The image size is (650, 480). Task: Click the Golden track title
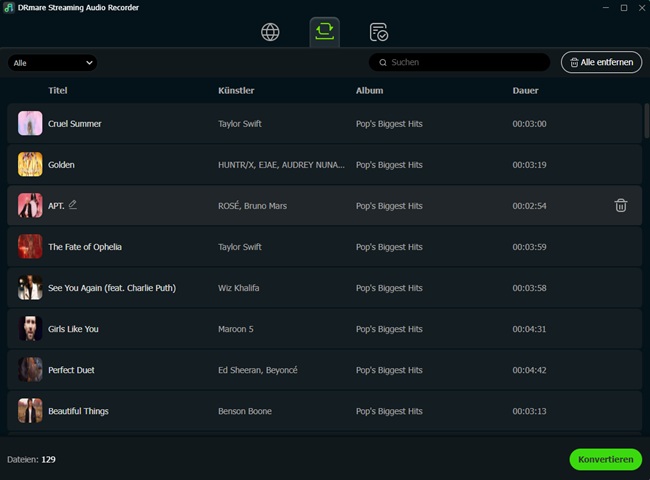(x=61, y=165)
